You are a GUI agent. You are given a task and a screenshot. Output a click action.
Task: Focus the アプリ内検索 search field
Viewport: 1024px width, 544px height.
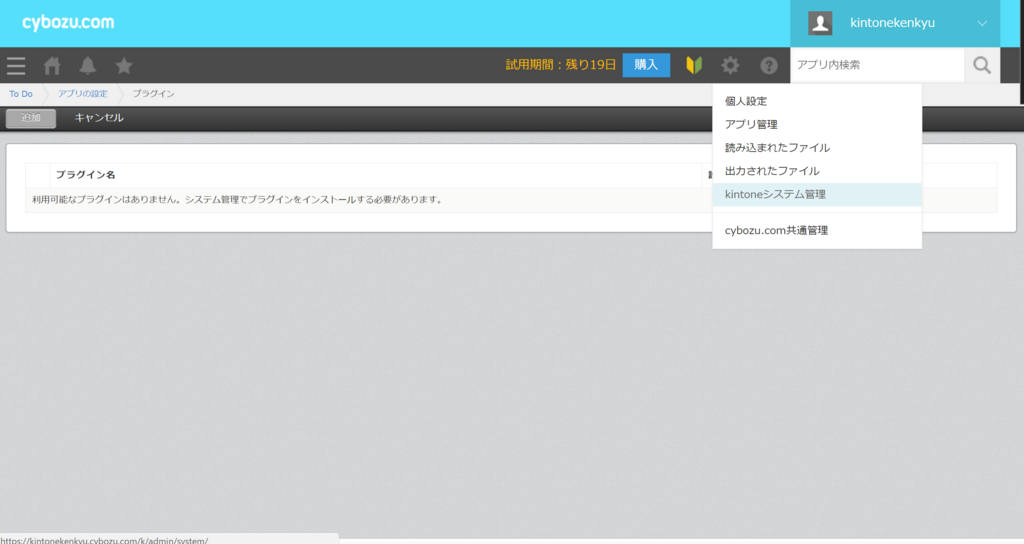877,65
